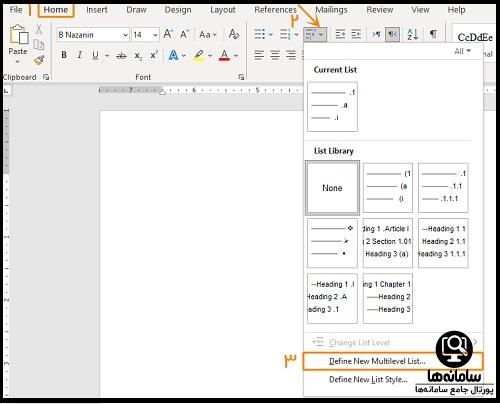
Task: Align text right
Action: (x=291, y=55)
